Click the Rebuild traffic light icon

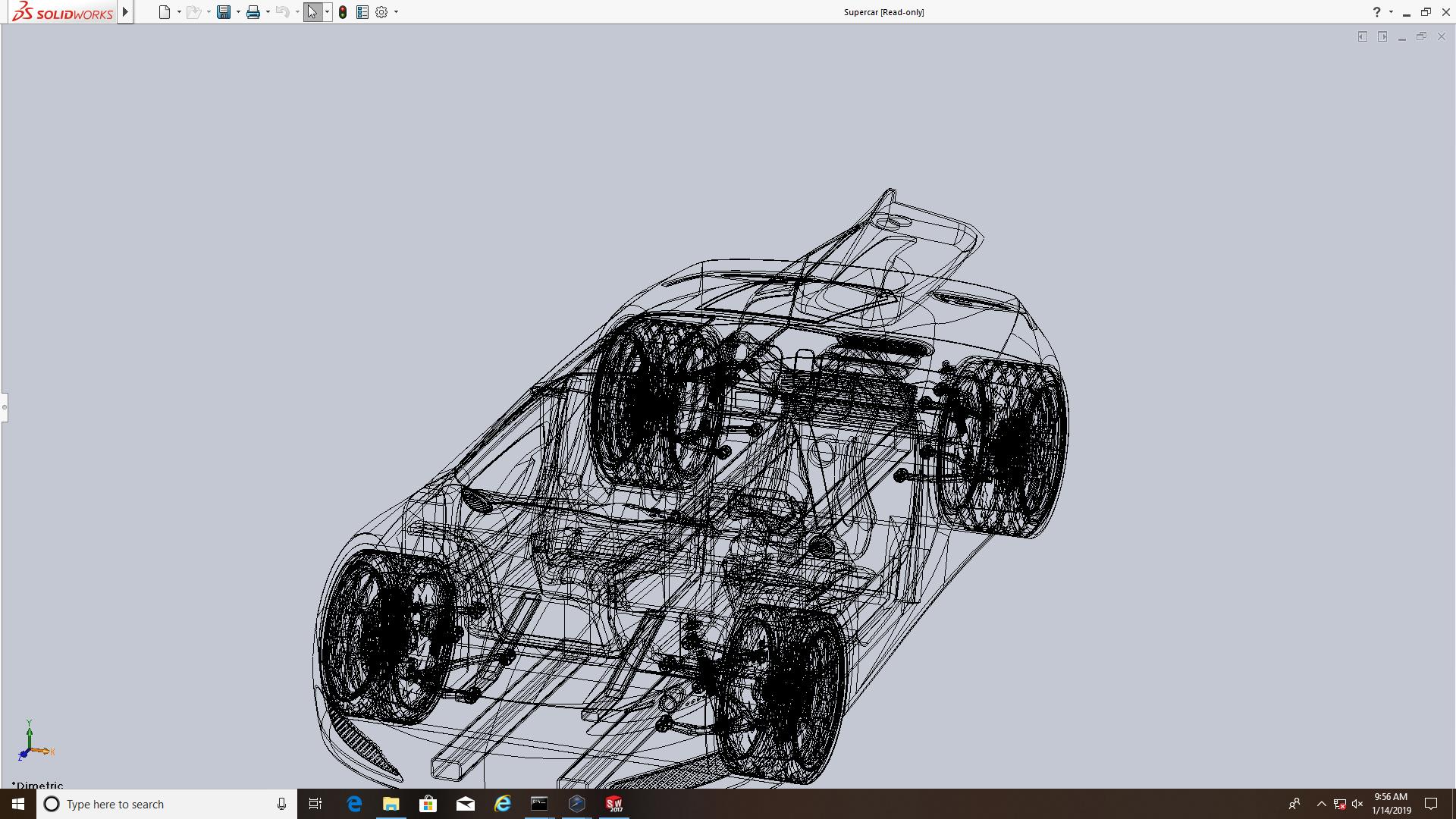(x=343, y=12)
